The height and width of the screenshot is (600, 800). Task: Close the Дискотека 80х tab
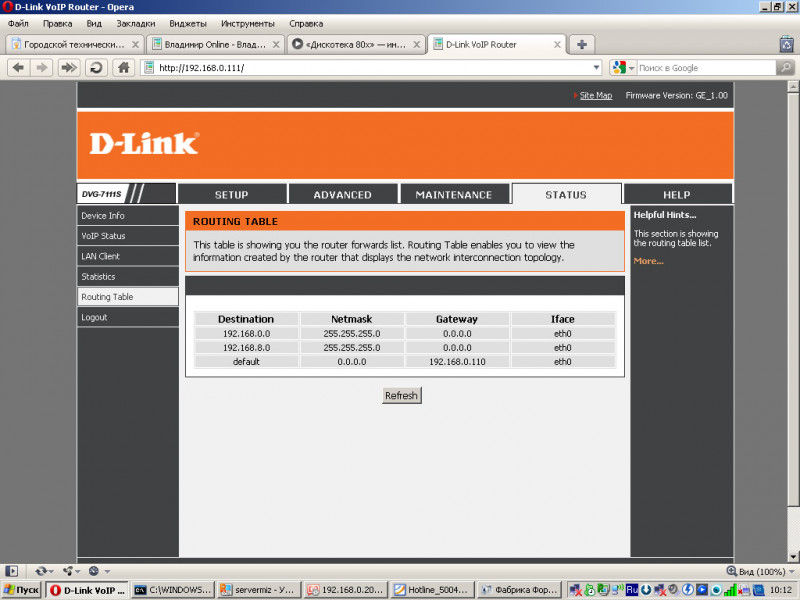coord(417,44)
